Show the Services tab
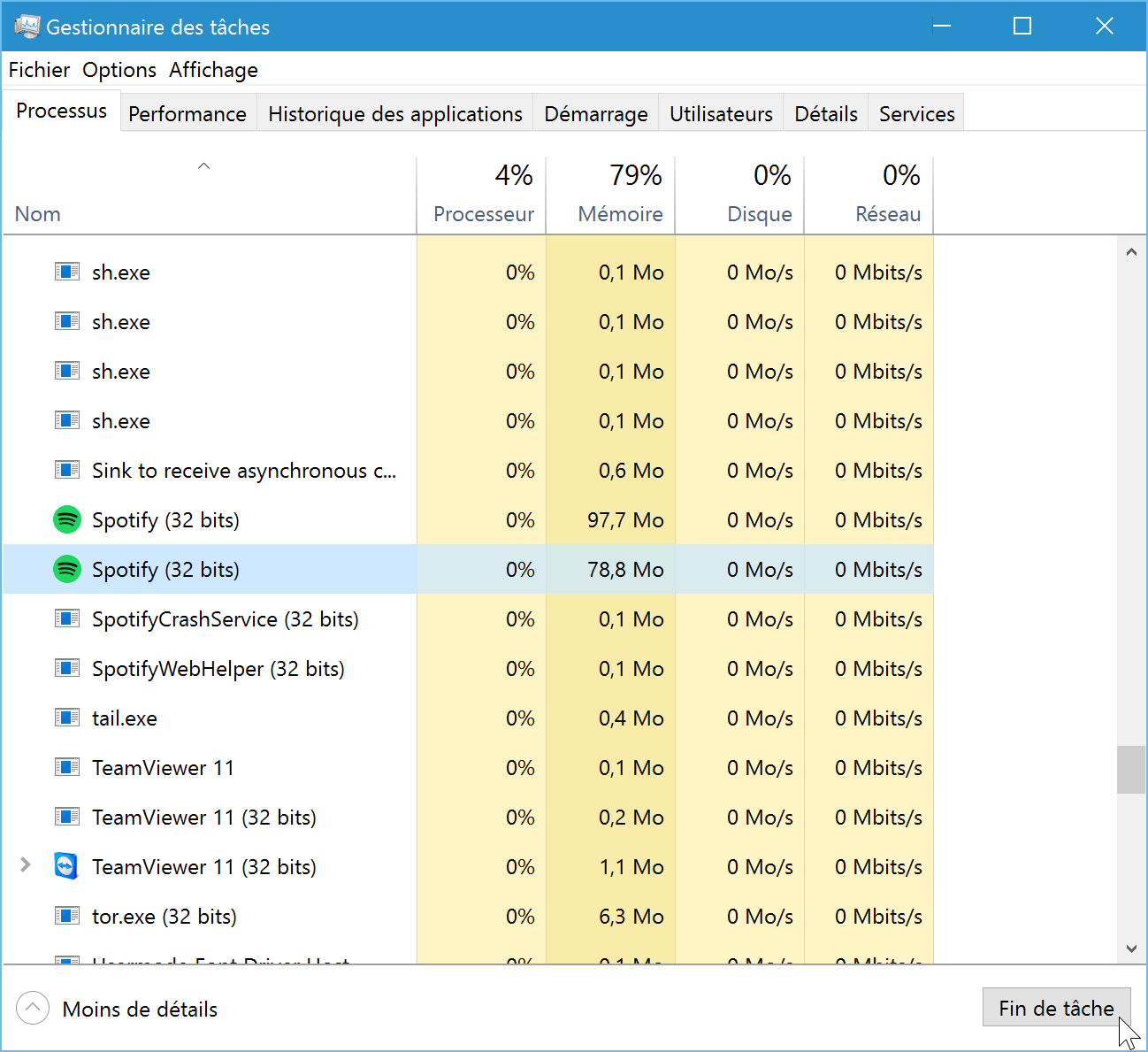1148x1052 pixels. [916, 113]
